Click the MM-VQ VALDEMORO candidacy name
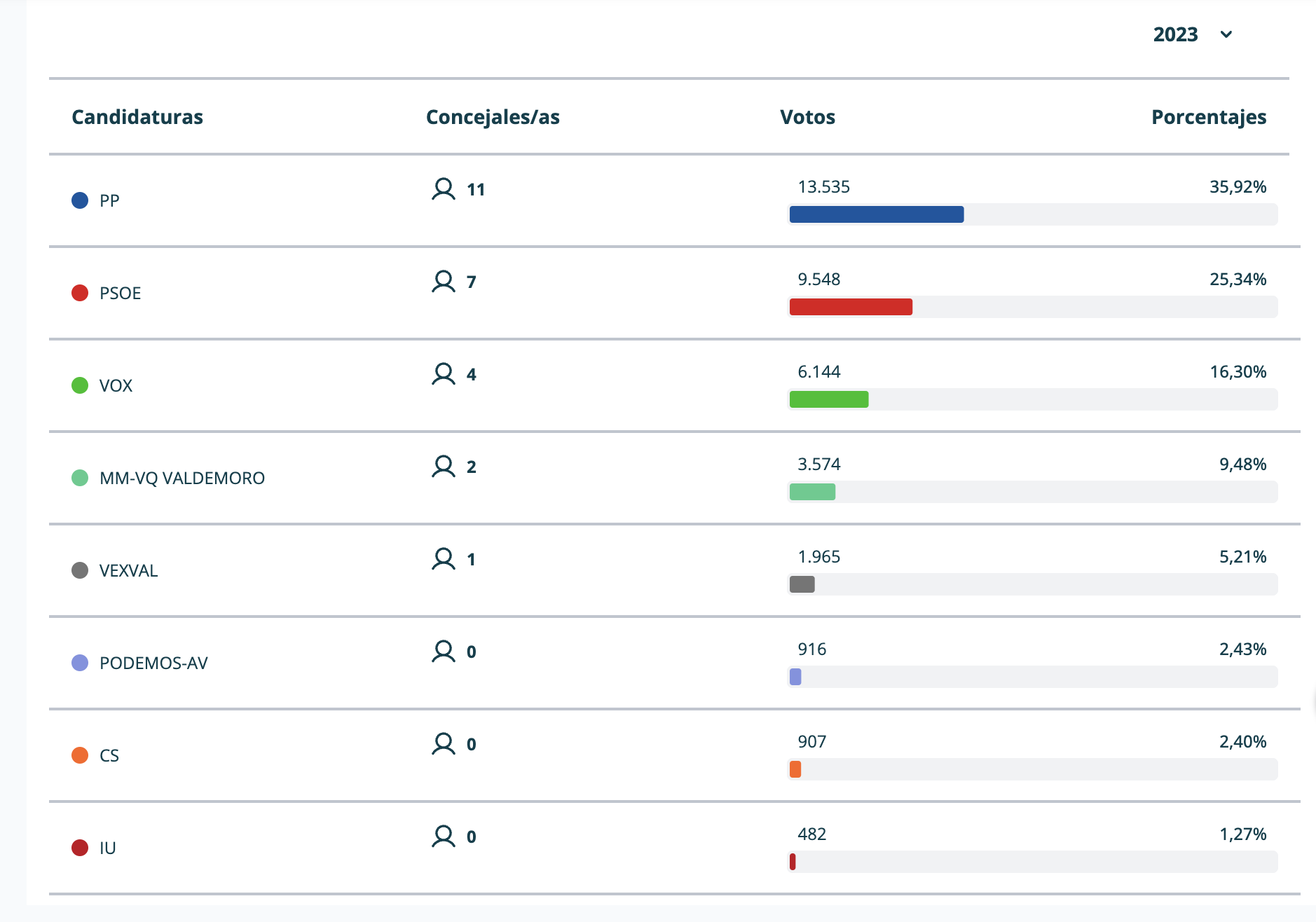1316x922 pixels. (182, 478)
